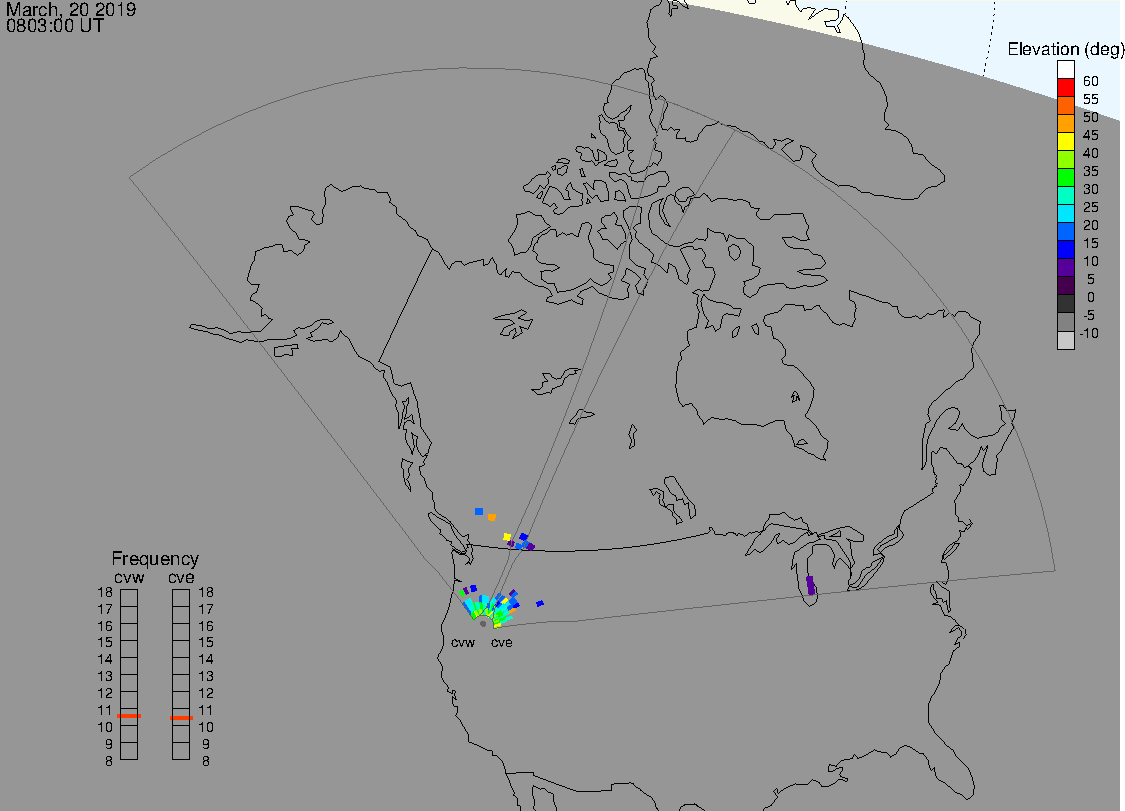Click the light gray bottom swatch near -10
Viewport: 1125px width, 811px height.
(1065, 340)
